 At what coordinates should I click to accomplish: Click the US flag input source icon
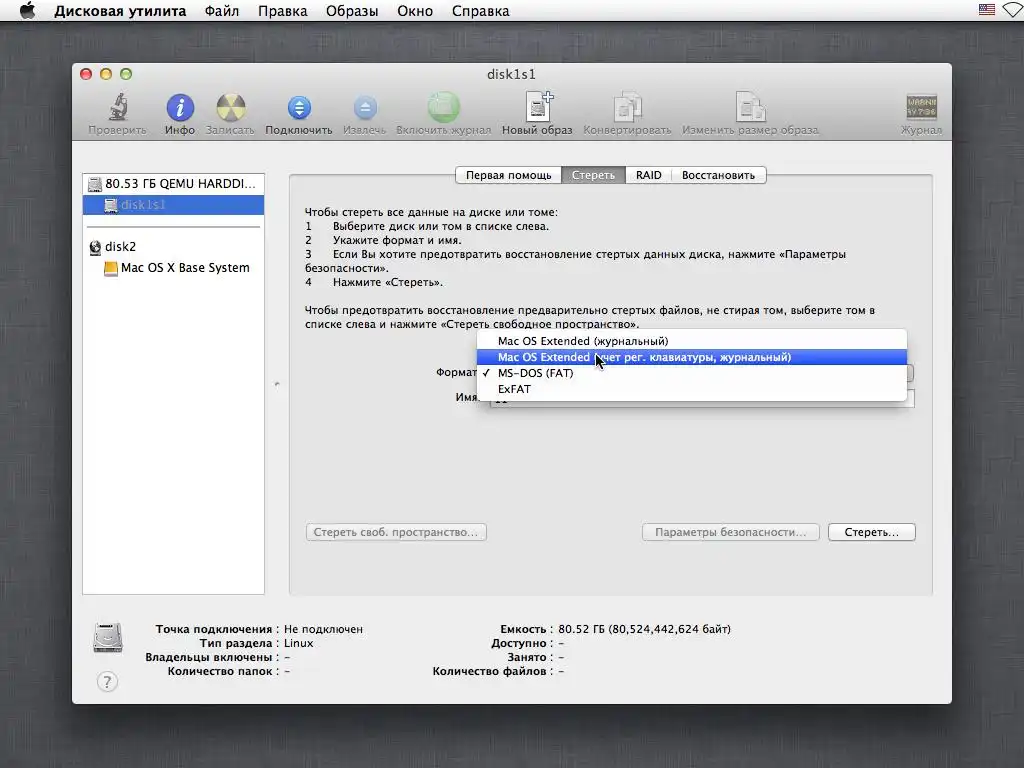[x=986, y=10]
